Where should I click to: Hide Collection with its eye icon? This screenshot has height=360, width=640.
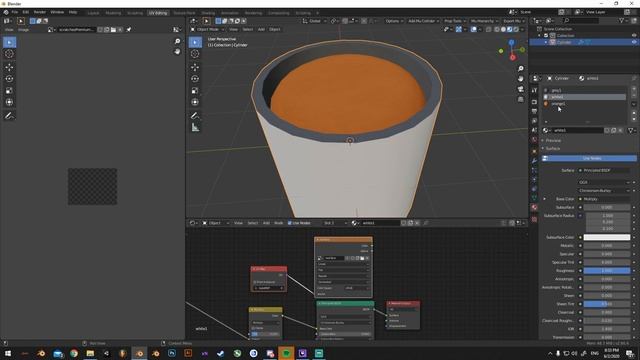(634, 36)
